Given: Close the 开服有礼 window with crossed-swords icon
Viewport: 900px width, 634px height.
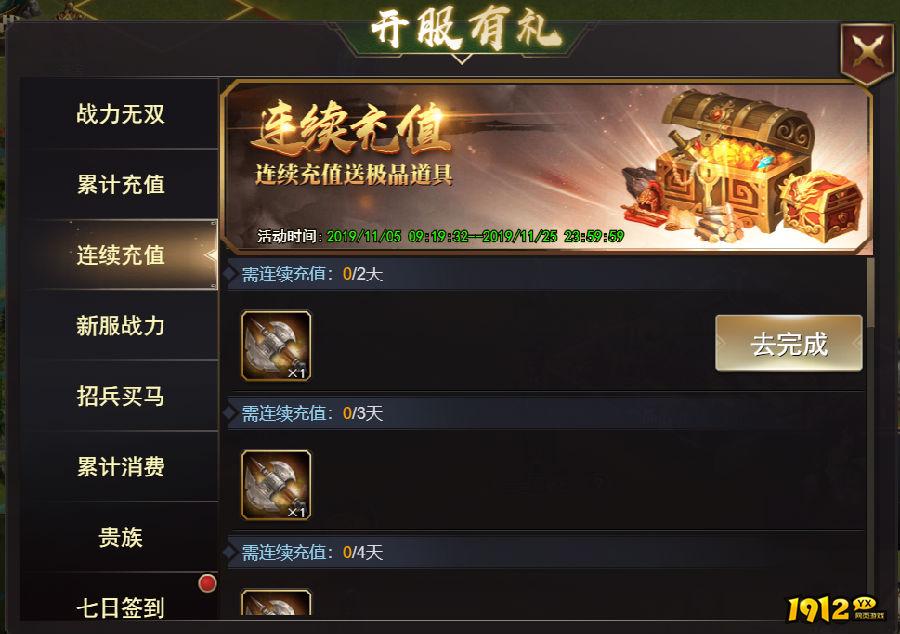Looking at the screenshot, I should pos(867,53).
